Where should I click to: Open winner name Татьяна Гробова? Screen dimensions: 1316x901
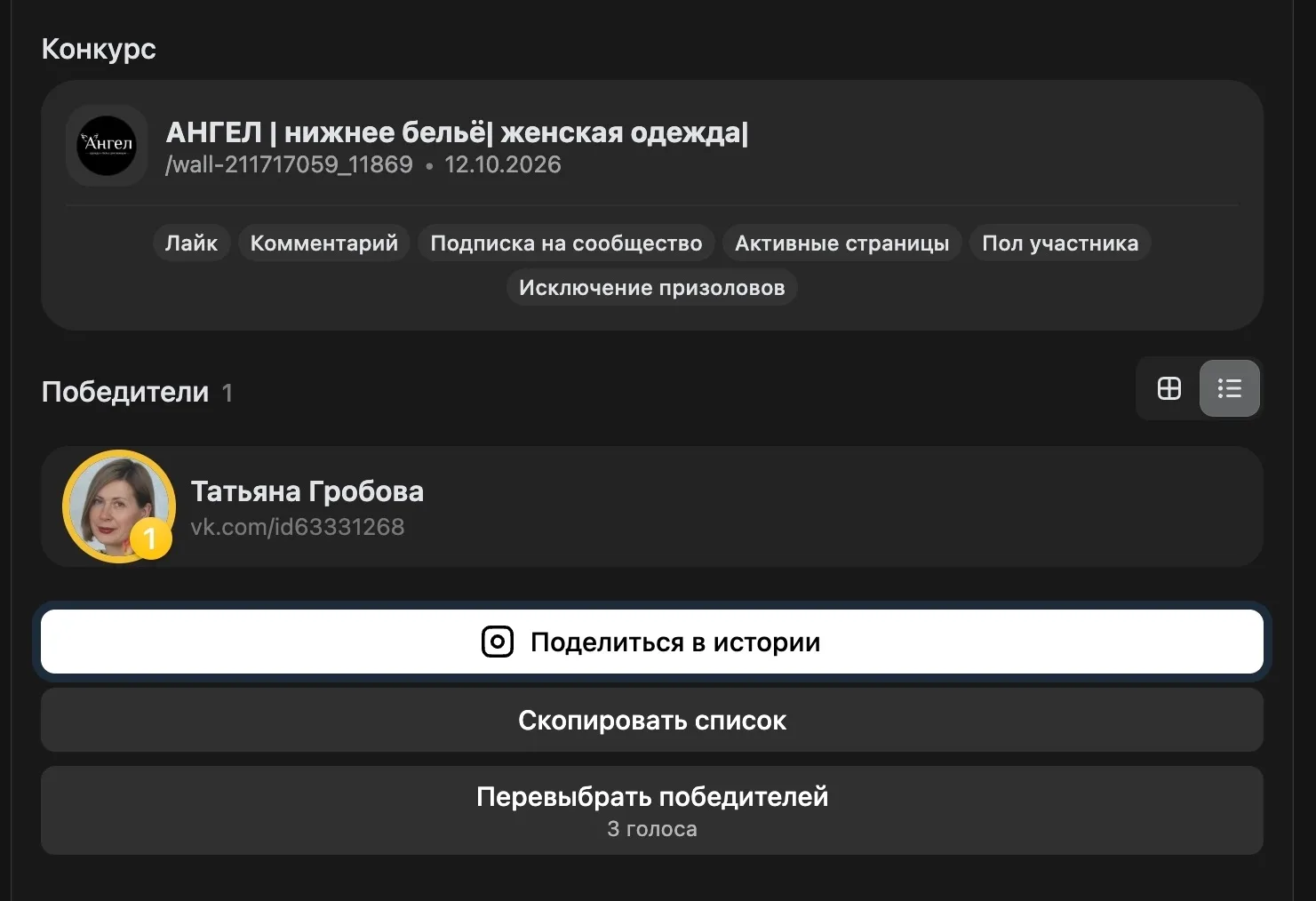click(x=307, y=491)
